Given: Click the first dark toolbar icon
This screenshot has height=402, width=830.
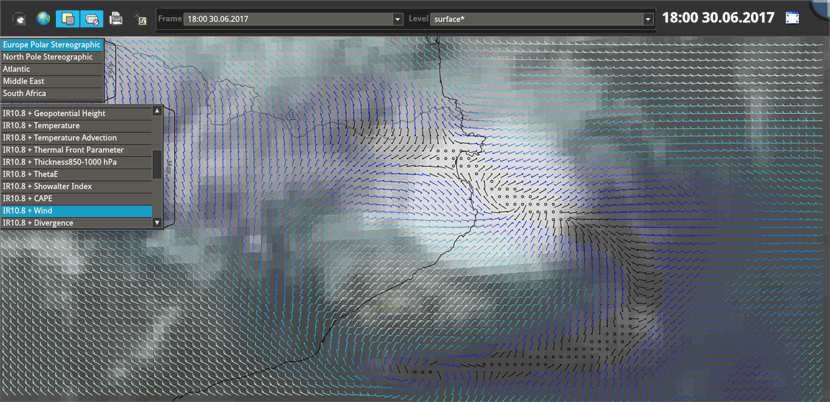Looking at the screenshot, I should point(18,18).
